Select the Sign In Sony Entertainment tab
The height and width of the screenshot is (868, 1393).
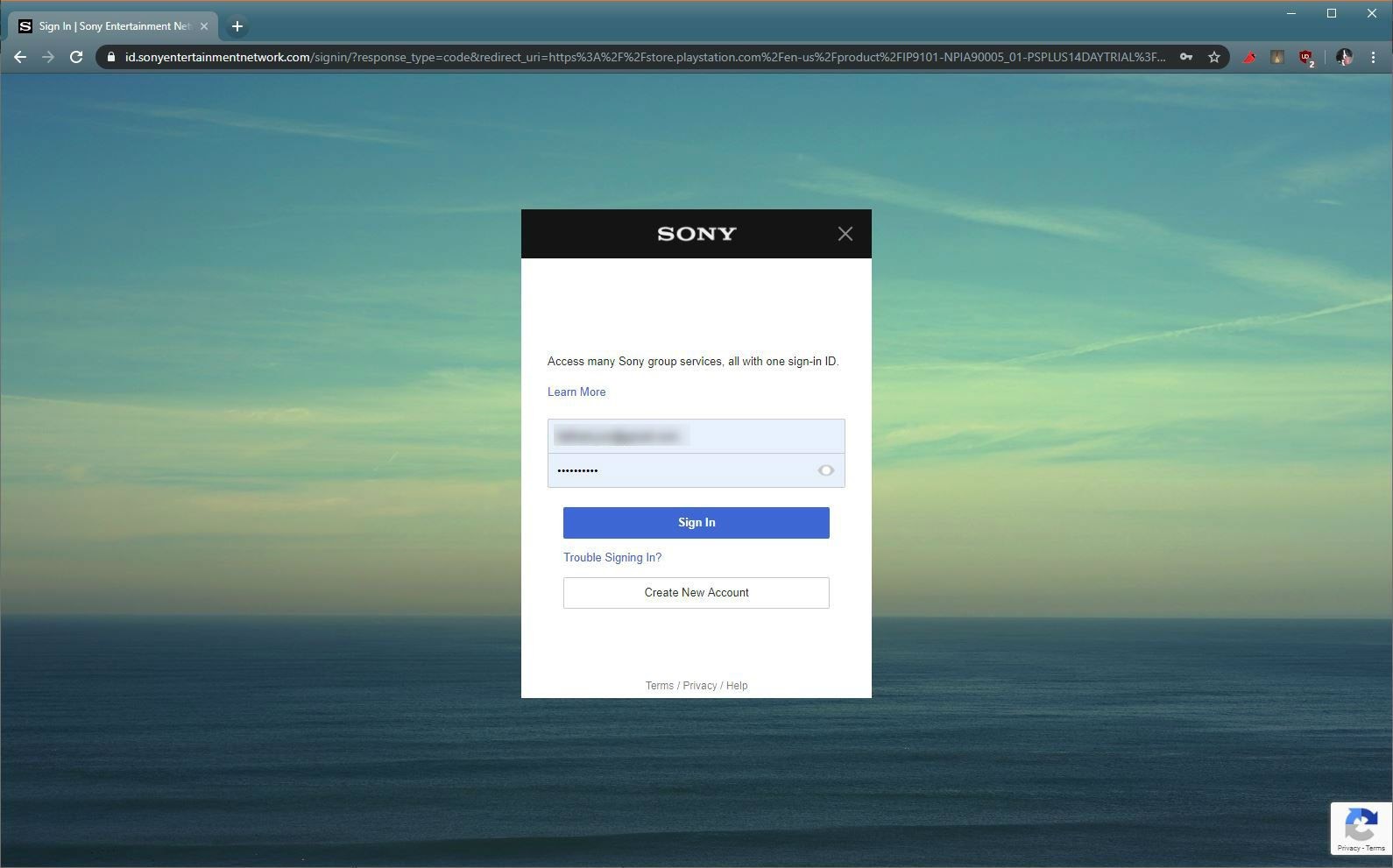(113, 26)
